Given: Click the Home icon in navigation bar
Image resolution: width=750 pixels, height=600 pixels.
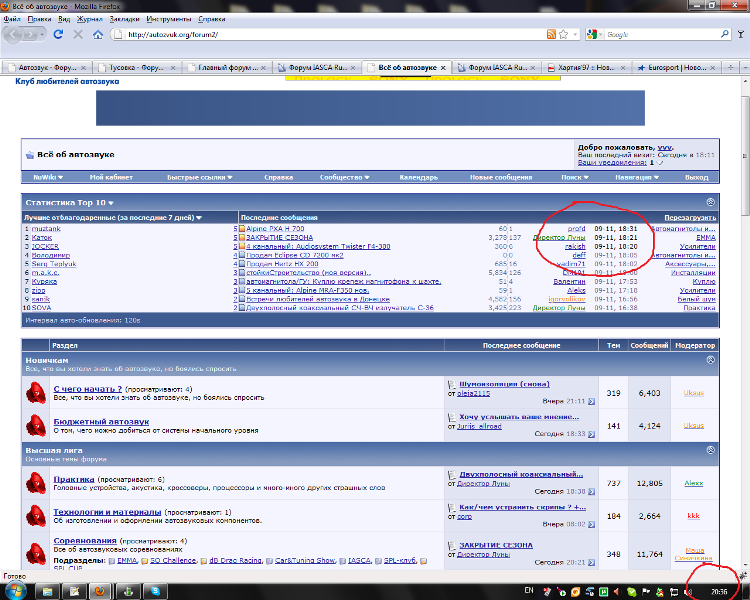Looking at the screenshot, I should click(98, 34).
